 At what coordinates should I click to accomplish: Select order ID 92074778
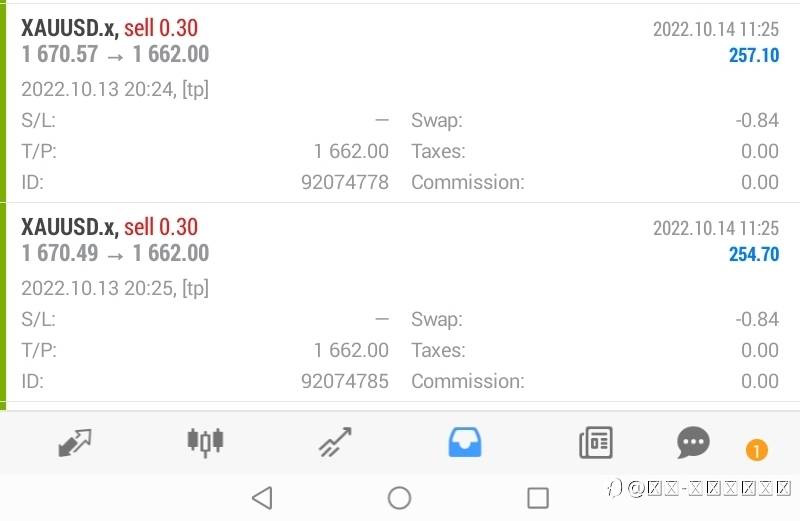344,182
